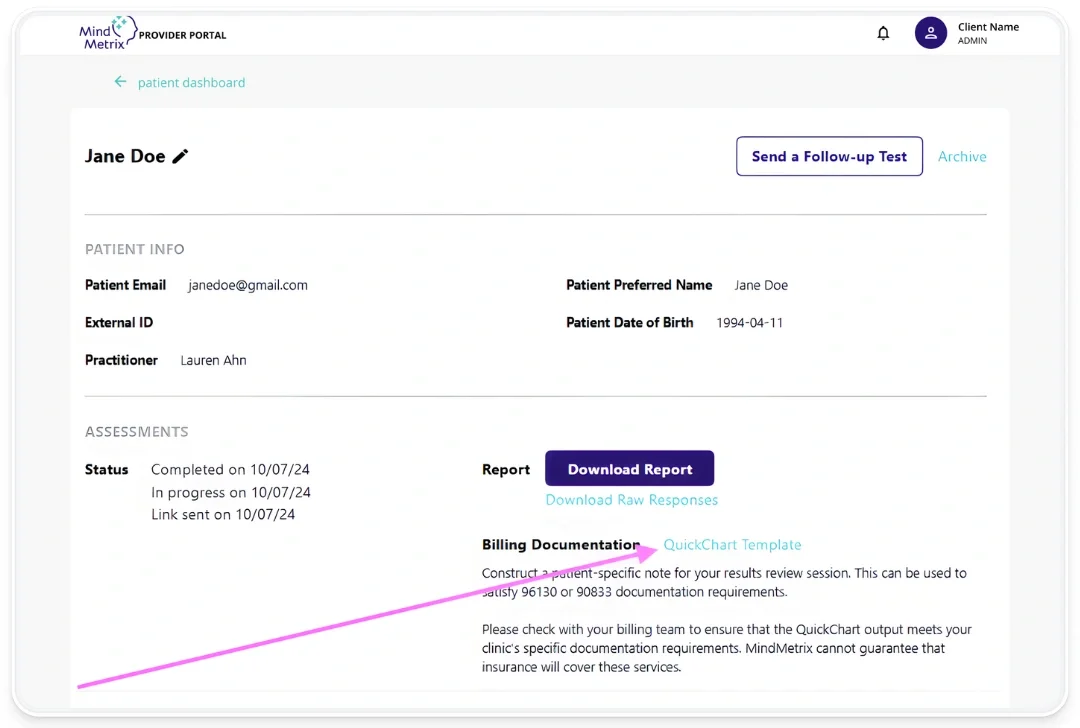
Task: Open the notifications bell
Action: pos(883,33)
